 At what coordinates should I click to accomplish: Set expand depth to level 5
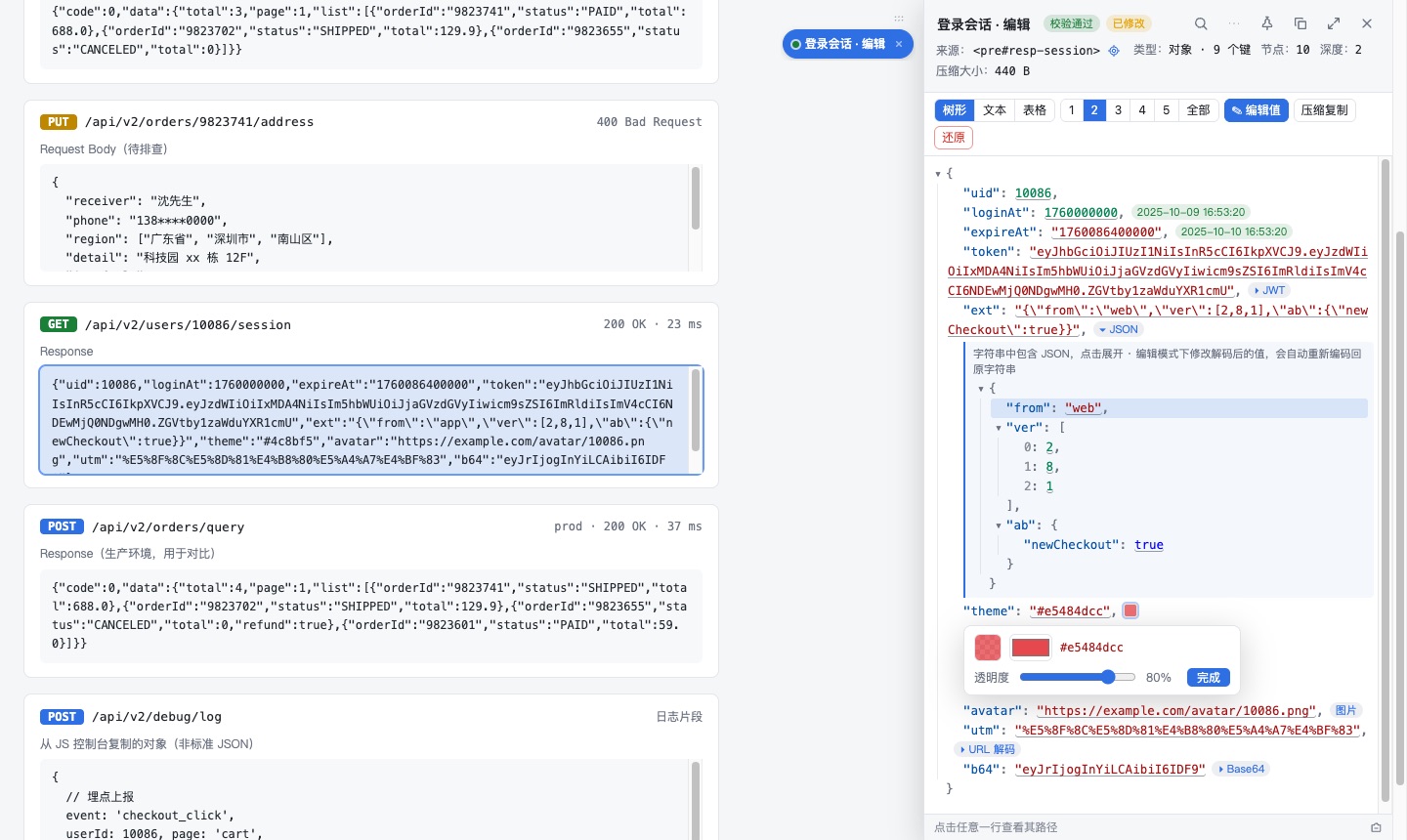click(x=1166, y=110)
